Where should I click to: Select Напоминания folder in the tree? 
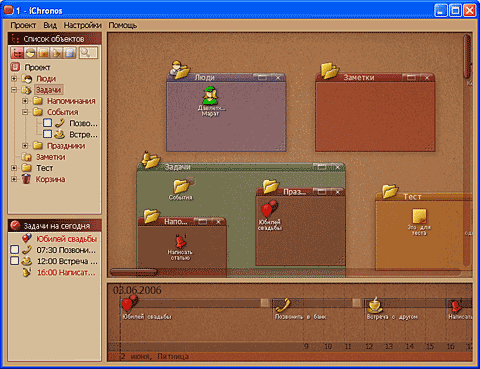pyautogui.click(x=71, y=101)
